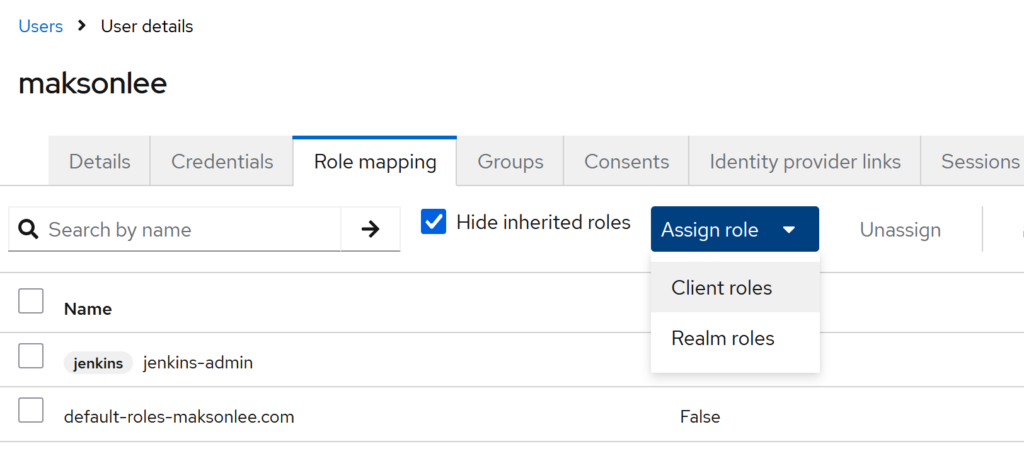Viewport: 1024px width, 475px height.
Task: Select the Role mapping tab
Action: point(375,162)
